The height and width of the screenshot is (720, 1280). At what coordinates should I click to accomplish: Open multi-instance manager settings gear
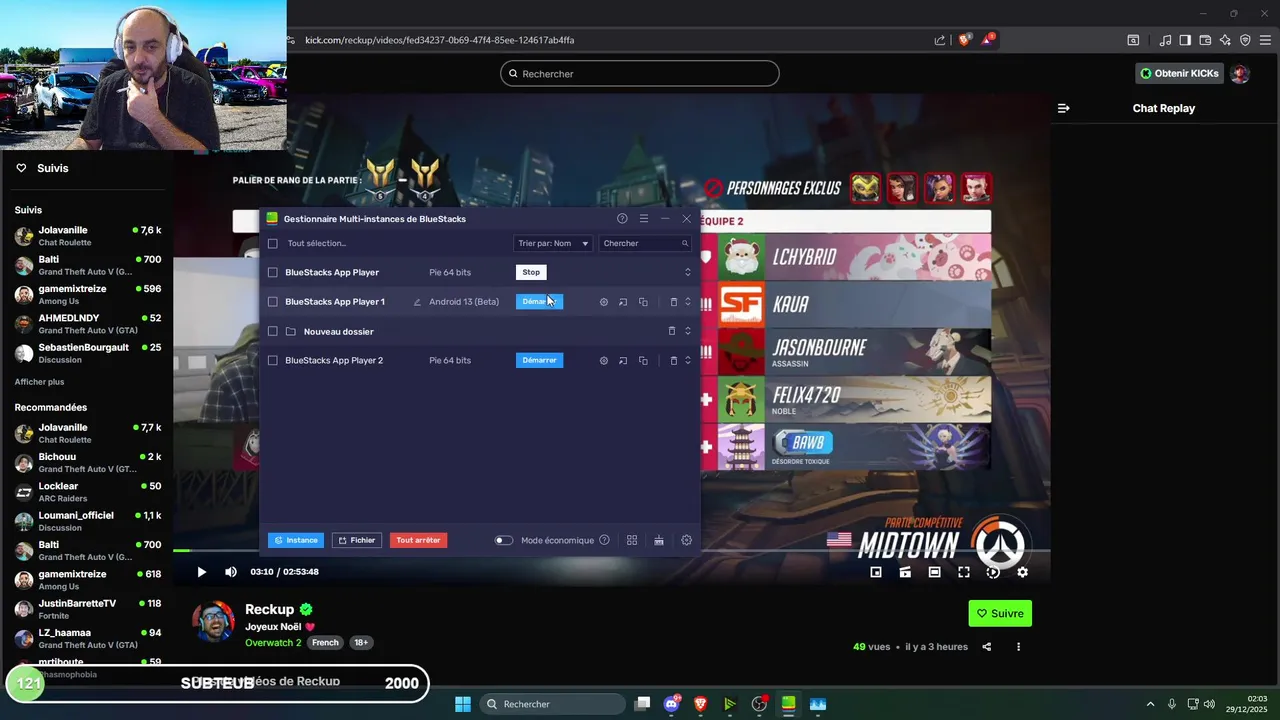pyautogui.click(x=686, y=540)
